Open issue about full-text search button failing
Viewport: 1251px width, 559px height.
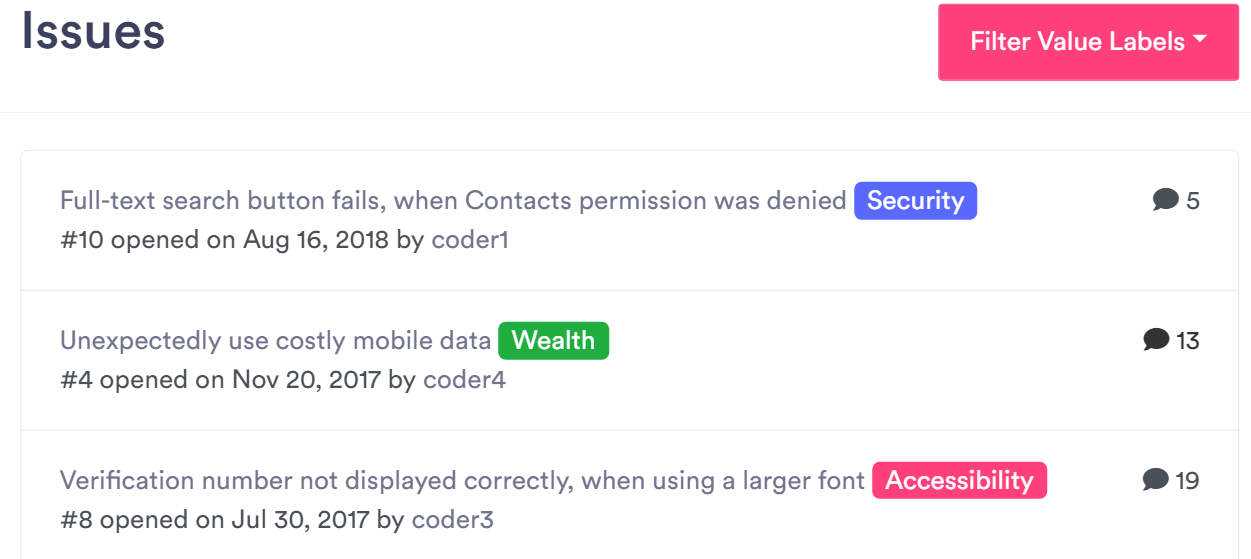(453, 201)
